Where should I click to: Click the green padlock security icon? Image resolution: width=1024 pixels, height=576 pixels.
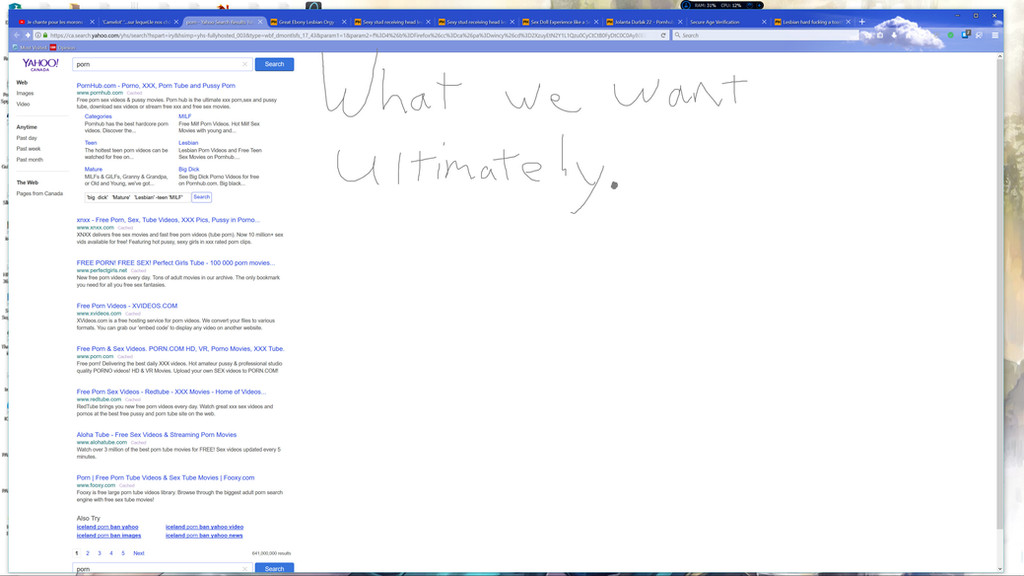coord(45,35)
